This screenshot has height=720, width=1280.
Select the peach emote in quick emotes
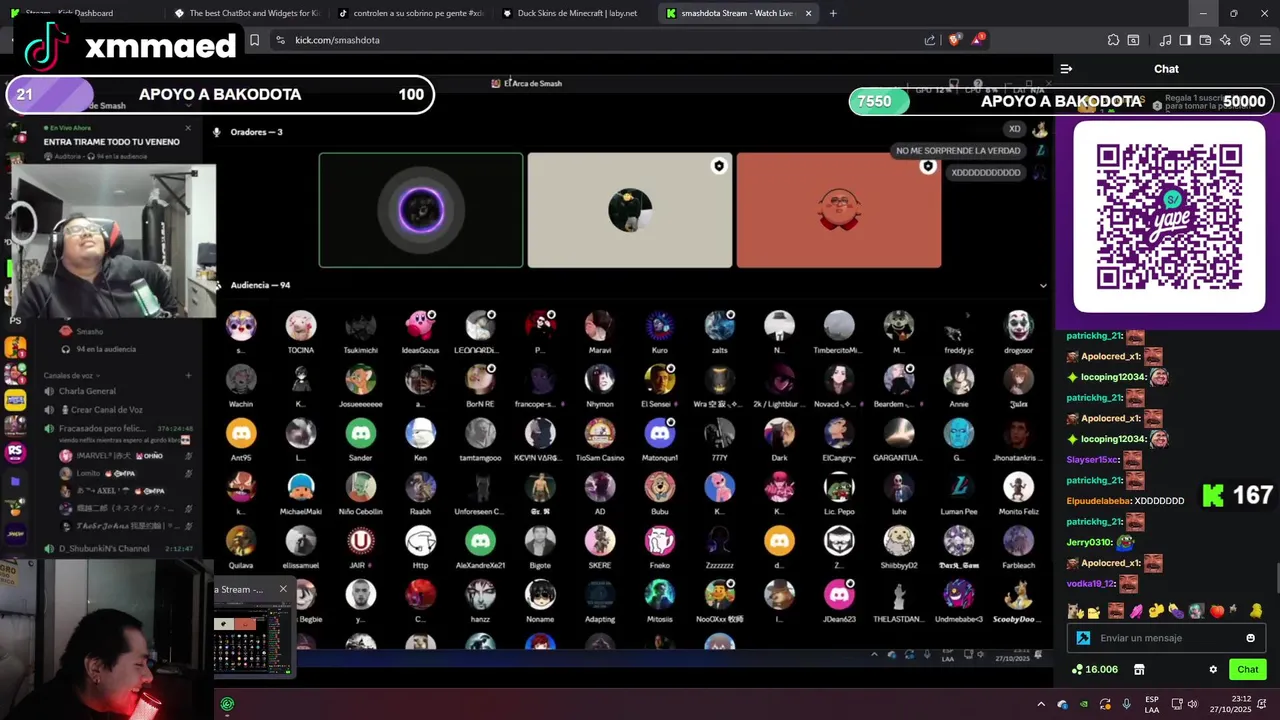coord(1217,611)
